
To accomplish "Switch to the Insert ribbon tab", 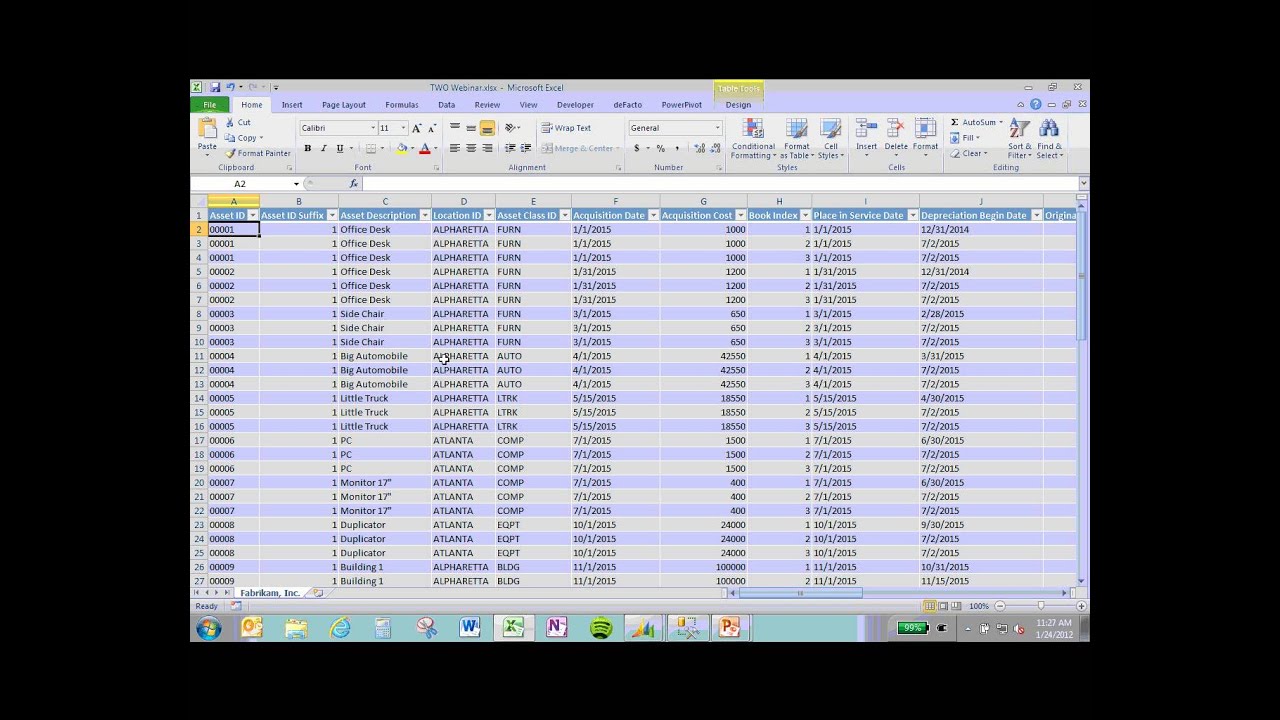I will tap(292, 105).
